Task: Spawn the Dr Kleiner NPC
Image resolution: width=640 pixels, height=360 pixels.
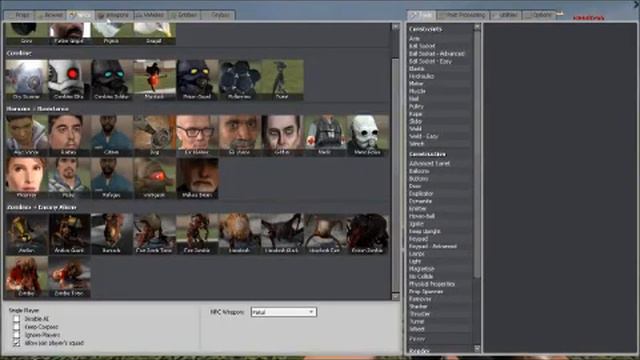Action: [197, 135]
